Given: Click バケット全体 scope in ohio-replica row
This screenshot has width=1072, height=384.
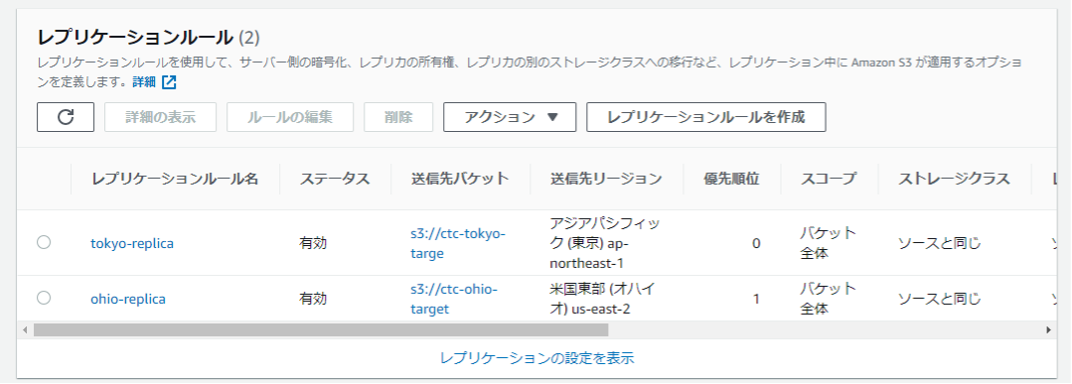Looking at the screenshot, I should pyautogui.click(x=828, y=299).
